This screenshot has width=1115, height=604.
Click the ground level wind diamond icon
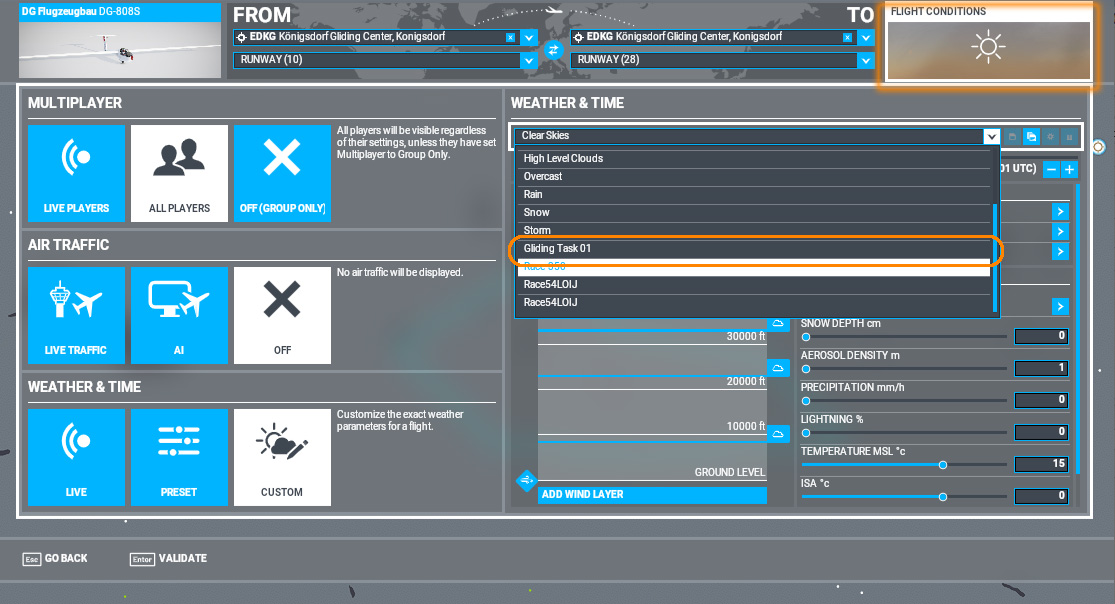point(527,481)
